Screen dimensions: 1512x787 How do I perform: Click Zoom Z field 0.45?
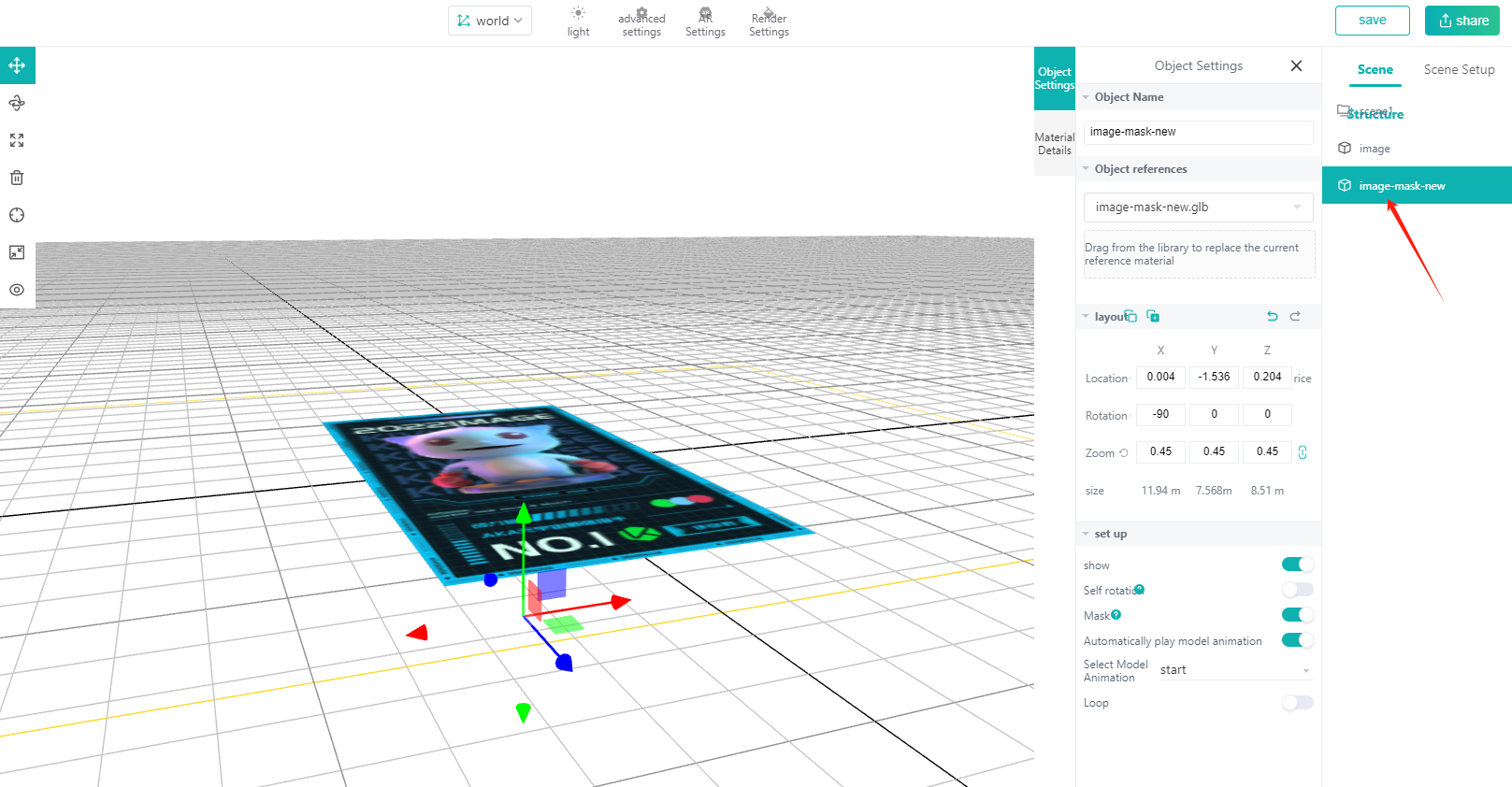pyautogui.click(x=1267, y=451)
